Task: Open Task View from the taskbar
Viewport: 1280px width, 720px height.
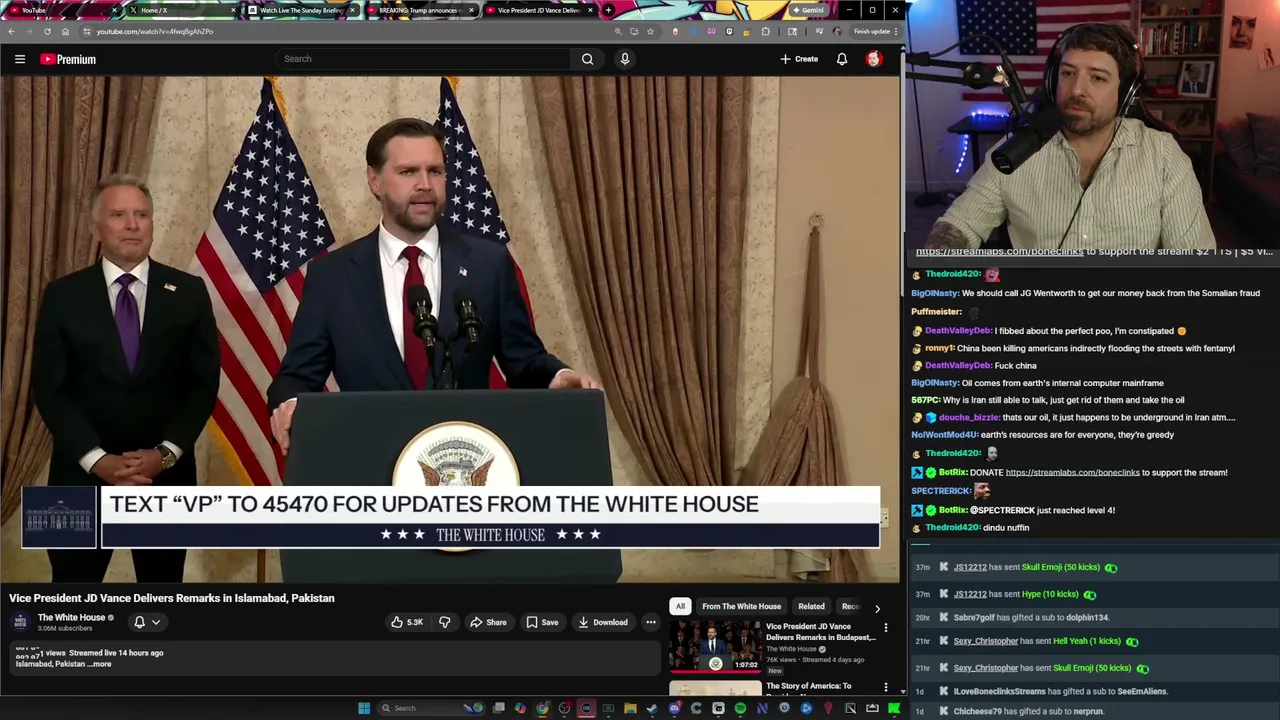Action: (x=498, y=708)
